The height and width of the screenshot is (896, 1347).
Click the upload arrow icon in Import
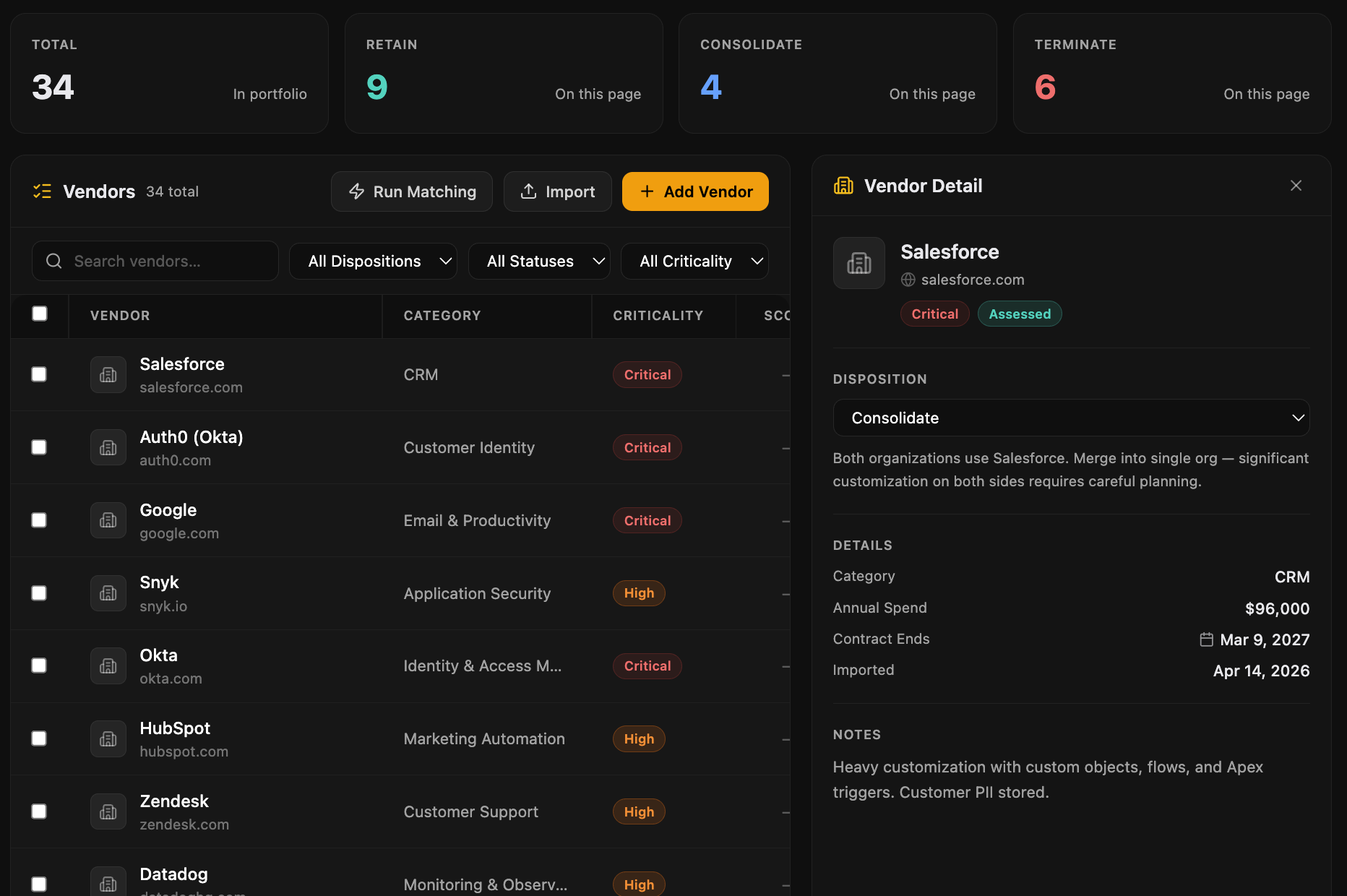tap(528, 191)
